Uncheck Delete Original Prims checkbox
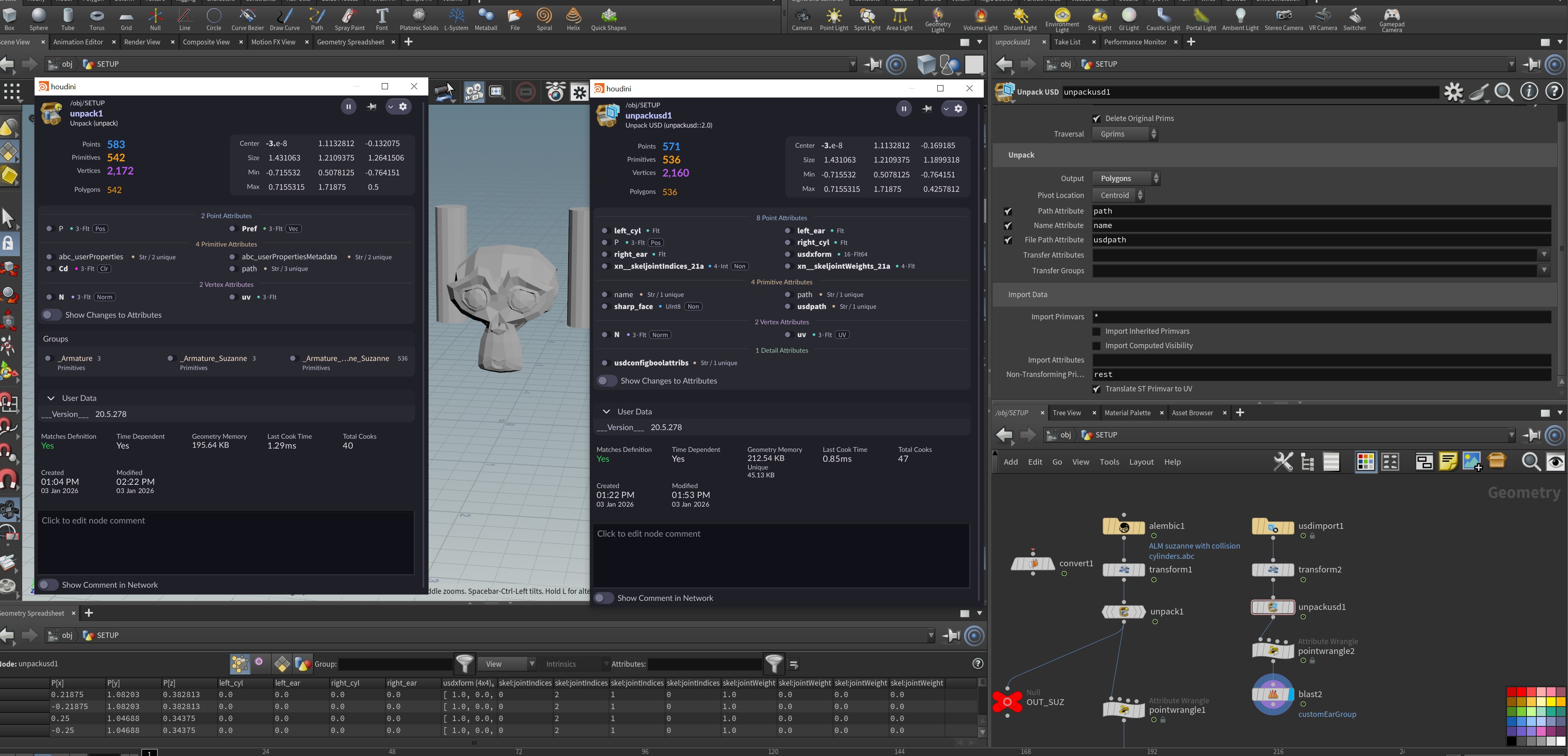 click(x=1096, y=119)
